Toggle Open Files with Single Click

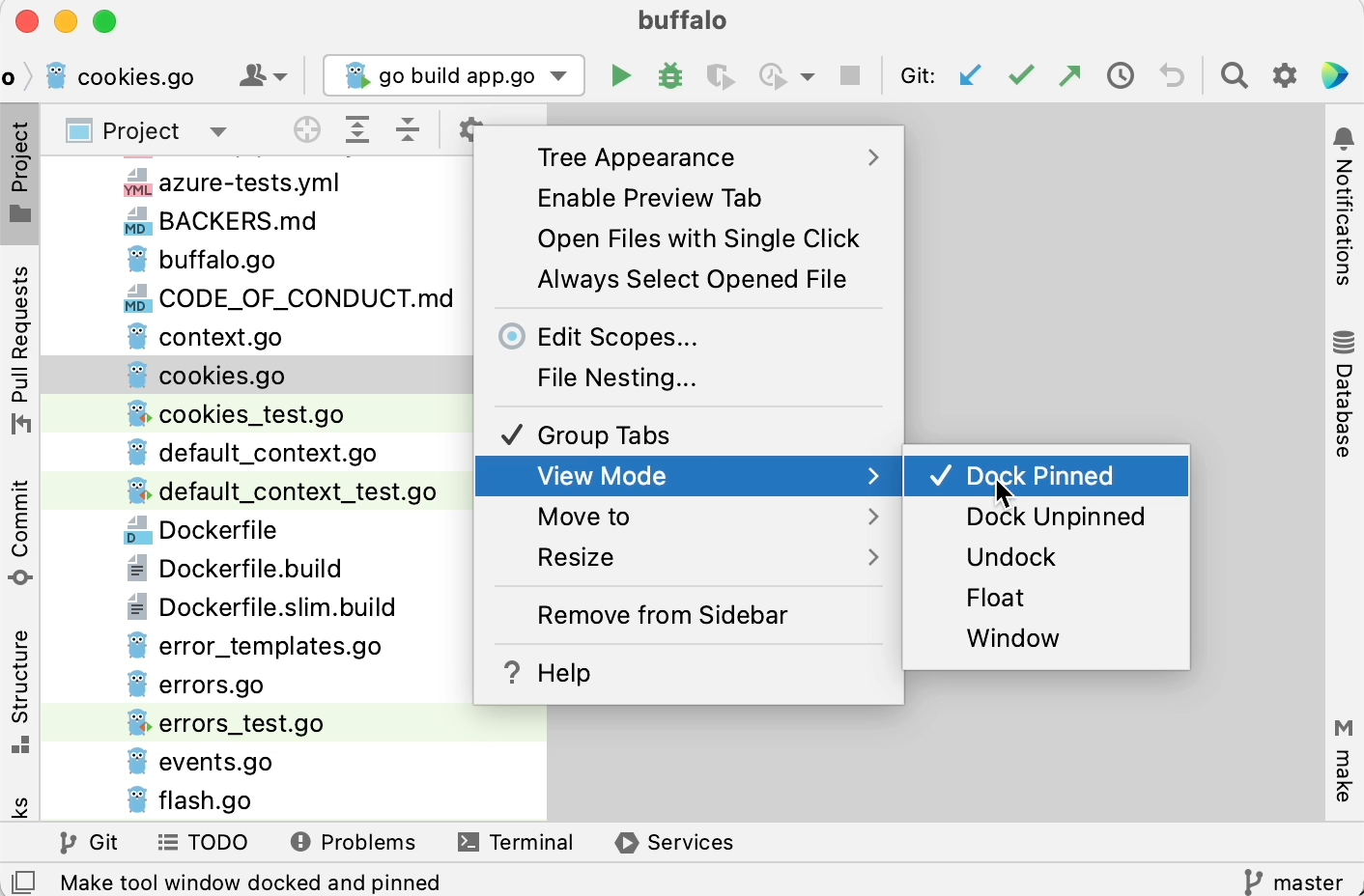click(x=690, y=238)
